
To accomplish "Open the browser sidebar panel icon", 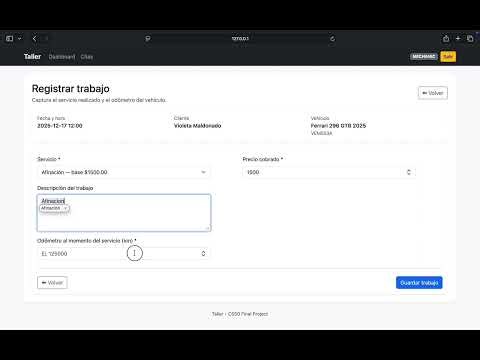I will [10, 39].
